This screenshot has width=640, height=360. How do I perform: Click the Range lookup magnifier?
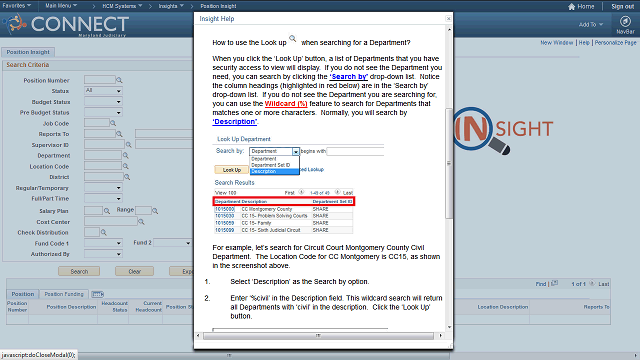(155, 211)
